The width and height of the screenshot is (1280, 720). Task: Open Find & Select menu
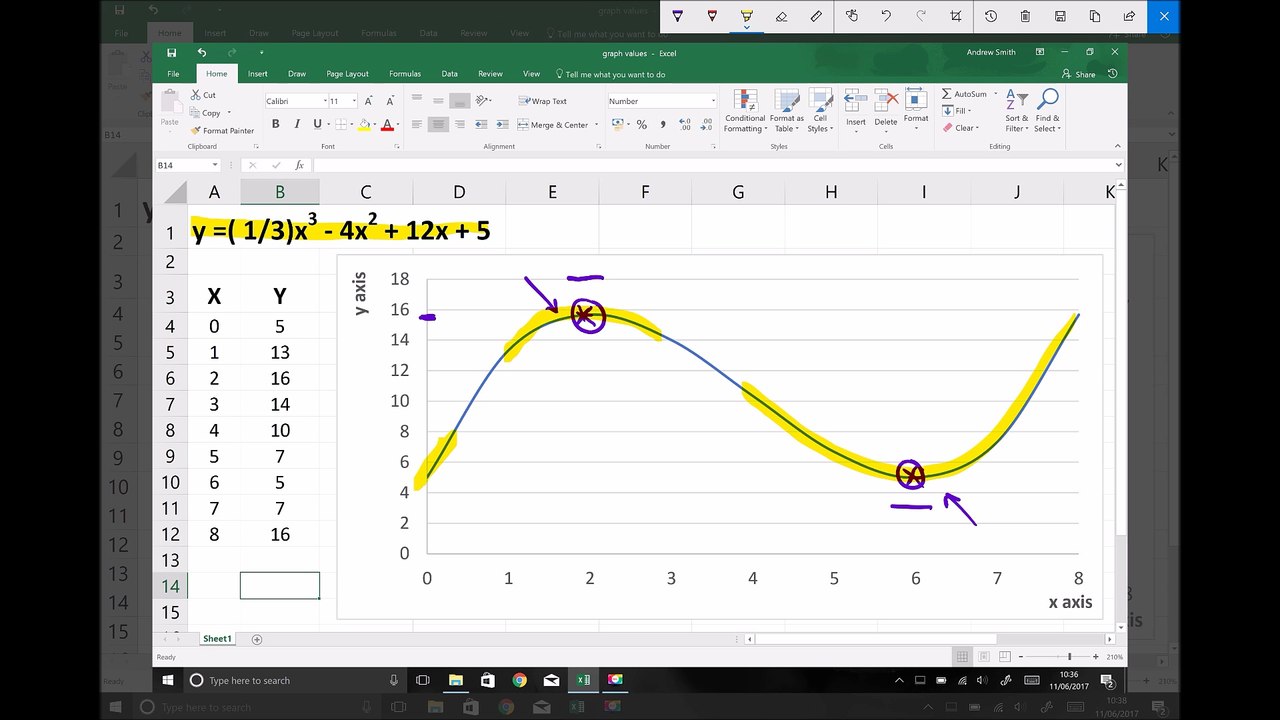[x=1047, y=111]
